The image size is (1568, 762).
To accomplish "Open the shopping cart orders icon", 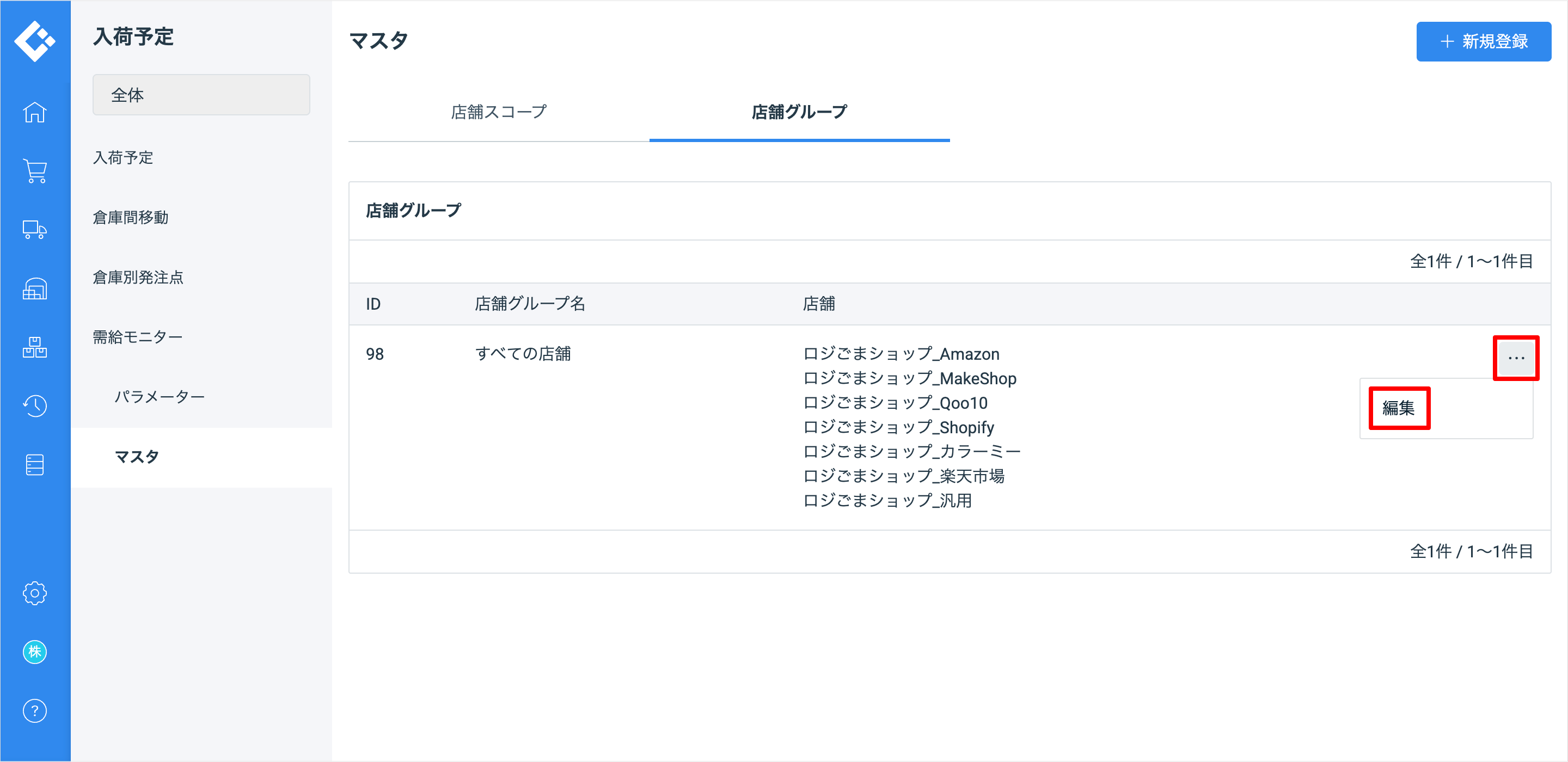I will click(x=35, y=171).
